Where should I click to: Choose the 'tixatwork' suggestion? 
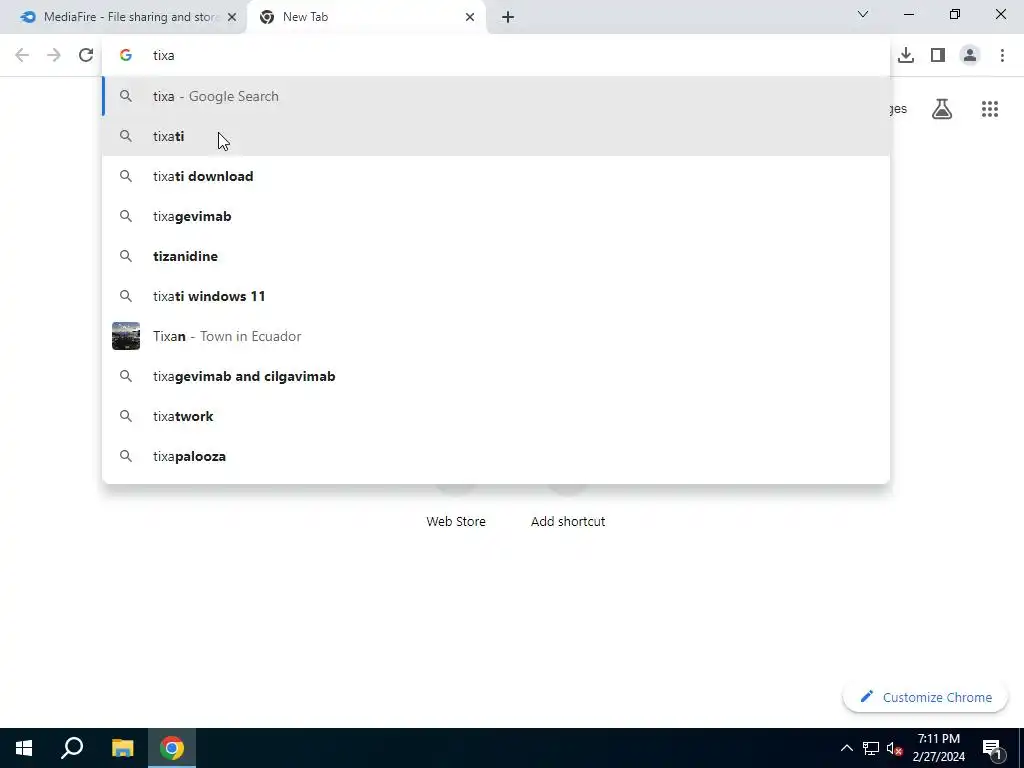496,416
